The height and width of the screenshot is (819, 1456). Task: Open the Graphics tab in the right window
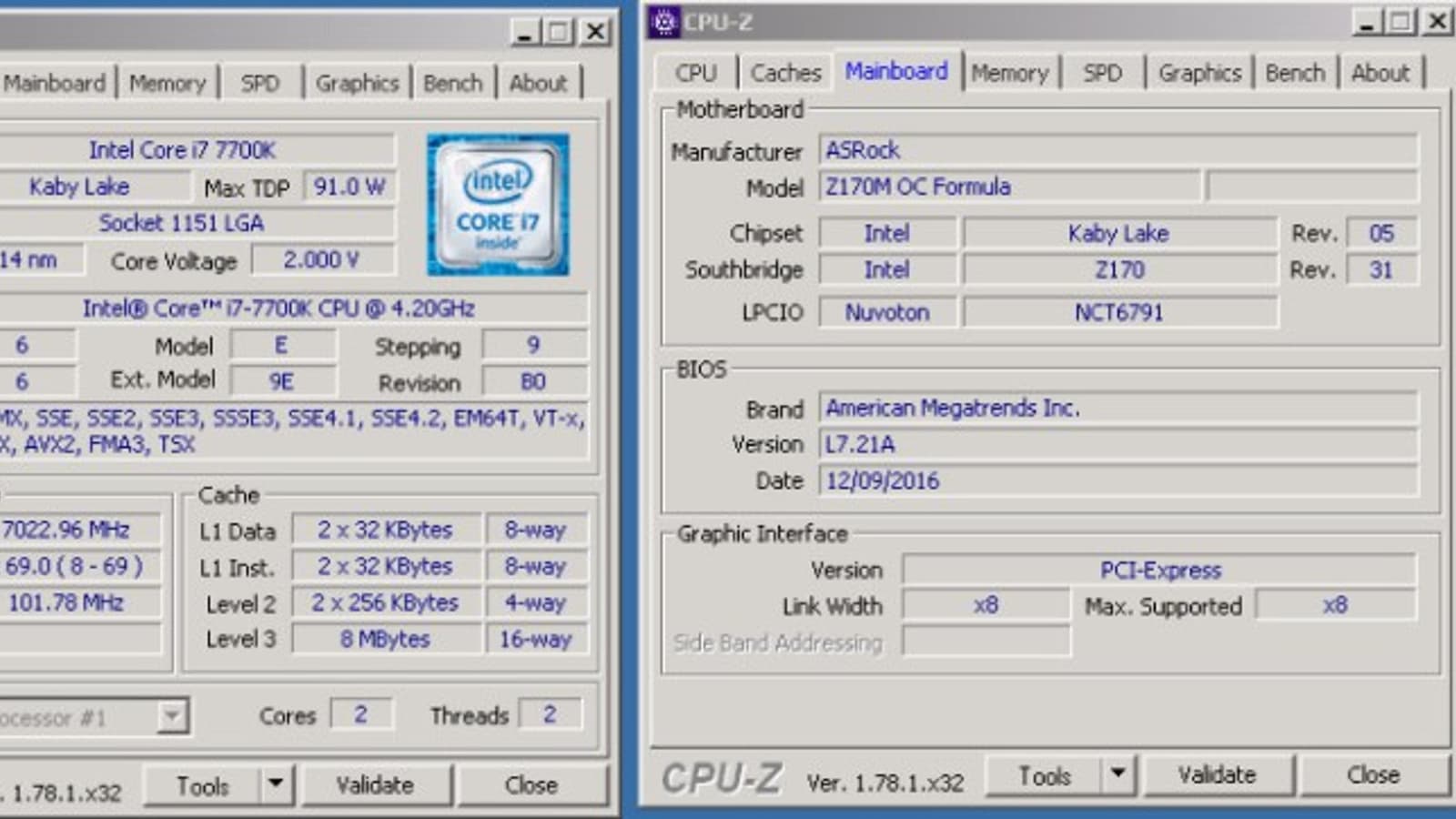pos(1199,73)
